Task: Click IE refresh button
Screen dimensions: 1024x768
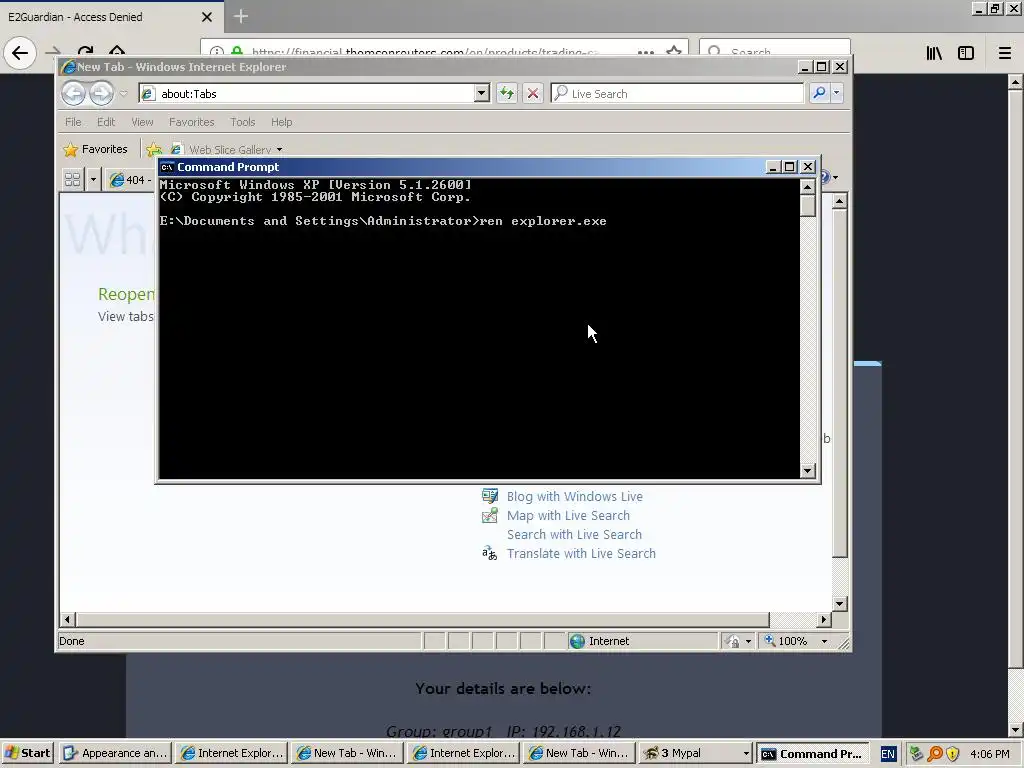Action: click(x=507, y=93)
